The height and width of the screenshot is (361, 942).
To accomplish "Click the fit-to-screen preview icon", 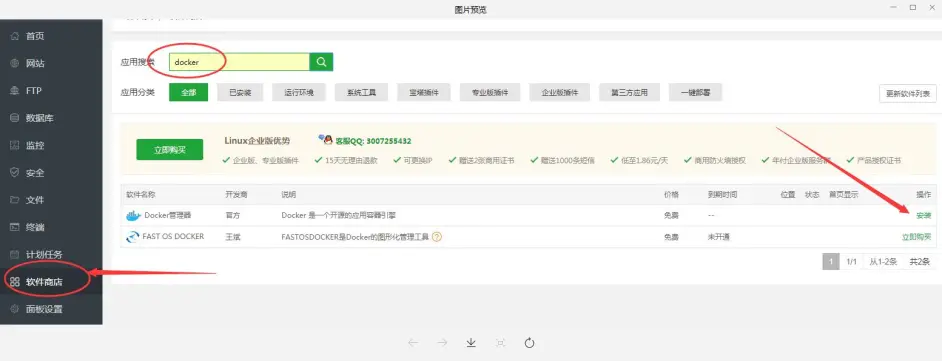I will 500,343.
